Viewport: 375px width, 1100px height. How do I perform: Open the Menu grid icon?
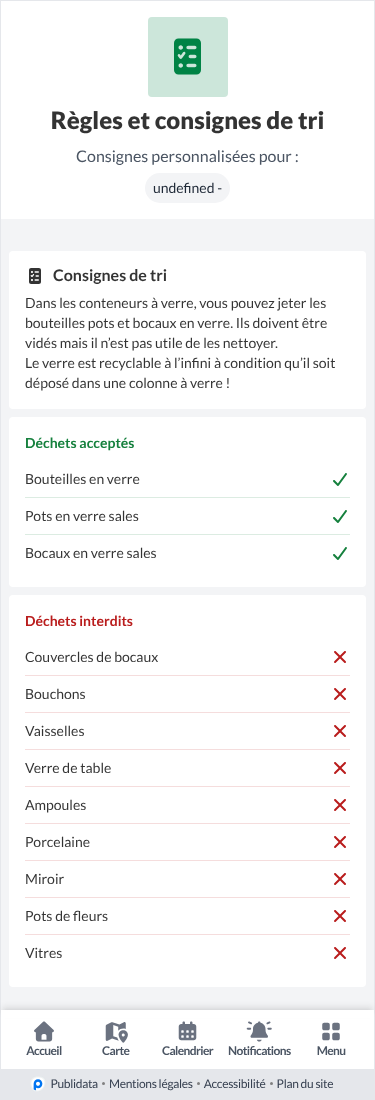[331, 1031]
